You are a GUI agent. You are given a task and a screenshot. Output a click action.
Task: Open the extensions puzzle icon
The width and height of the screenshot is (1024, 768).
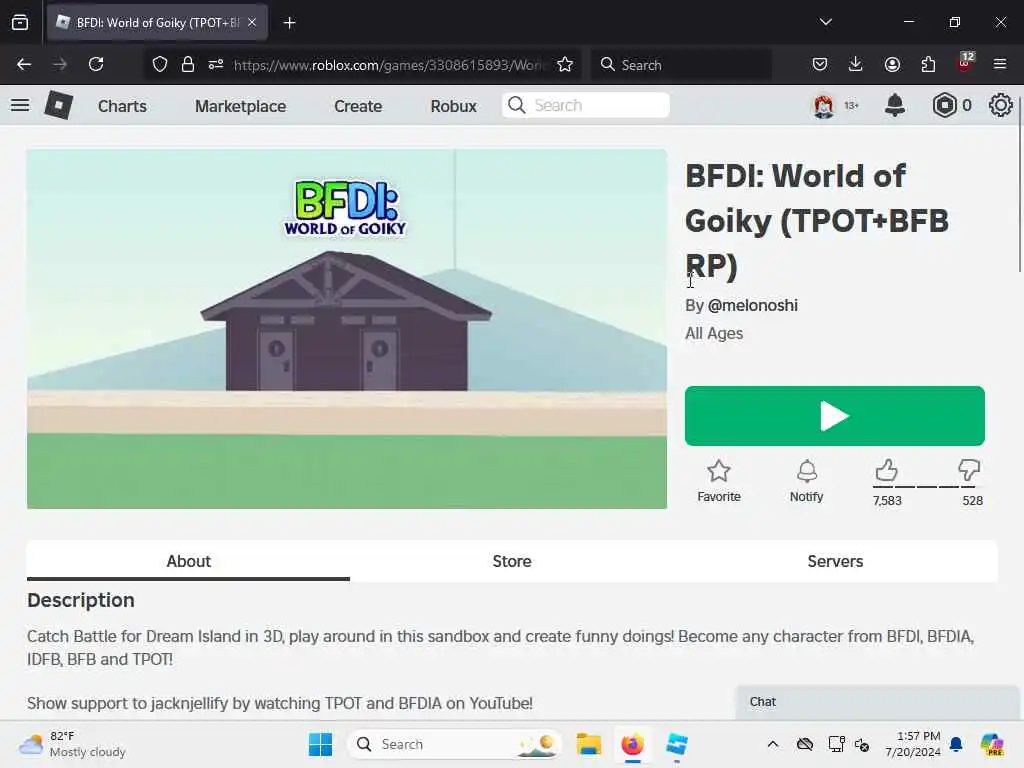pyautogui.click(x=928, y=64)
